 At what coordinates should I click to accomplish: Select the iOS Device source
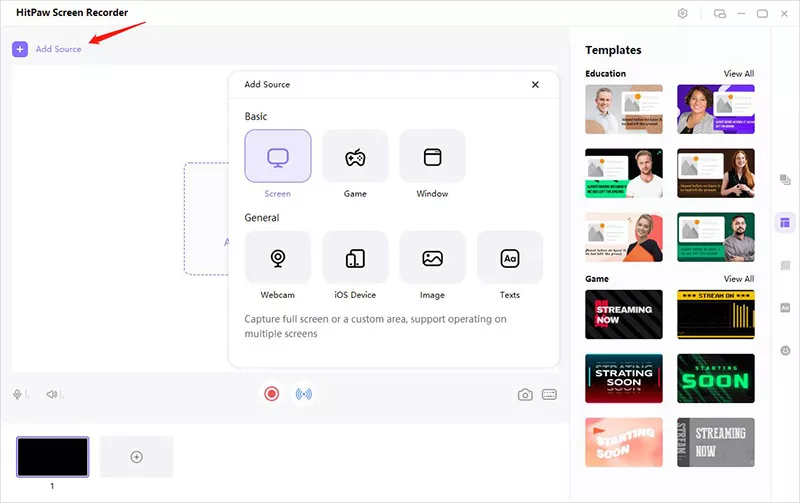[x=355, y=258]
